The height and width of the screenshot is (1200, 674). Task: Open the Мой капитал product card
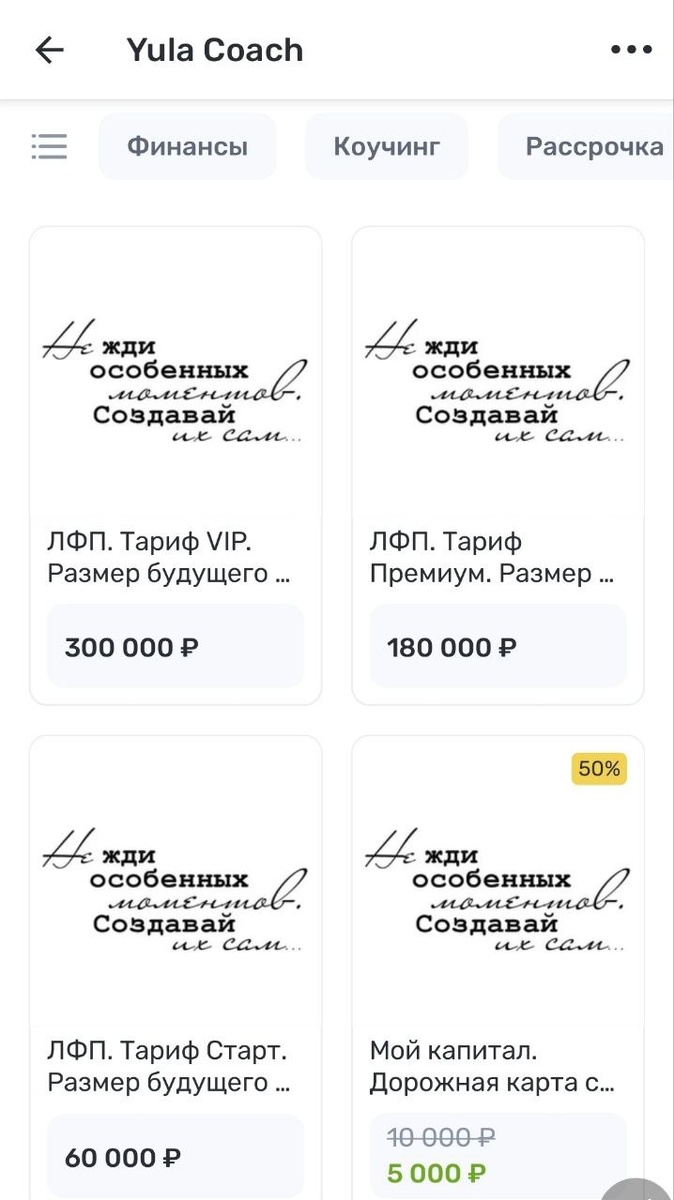click(498, 1067)
